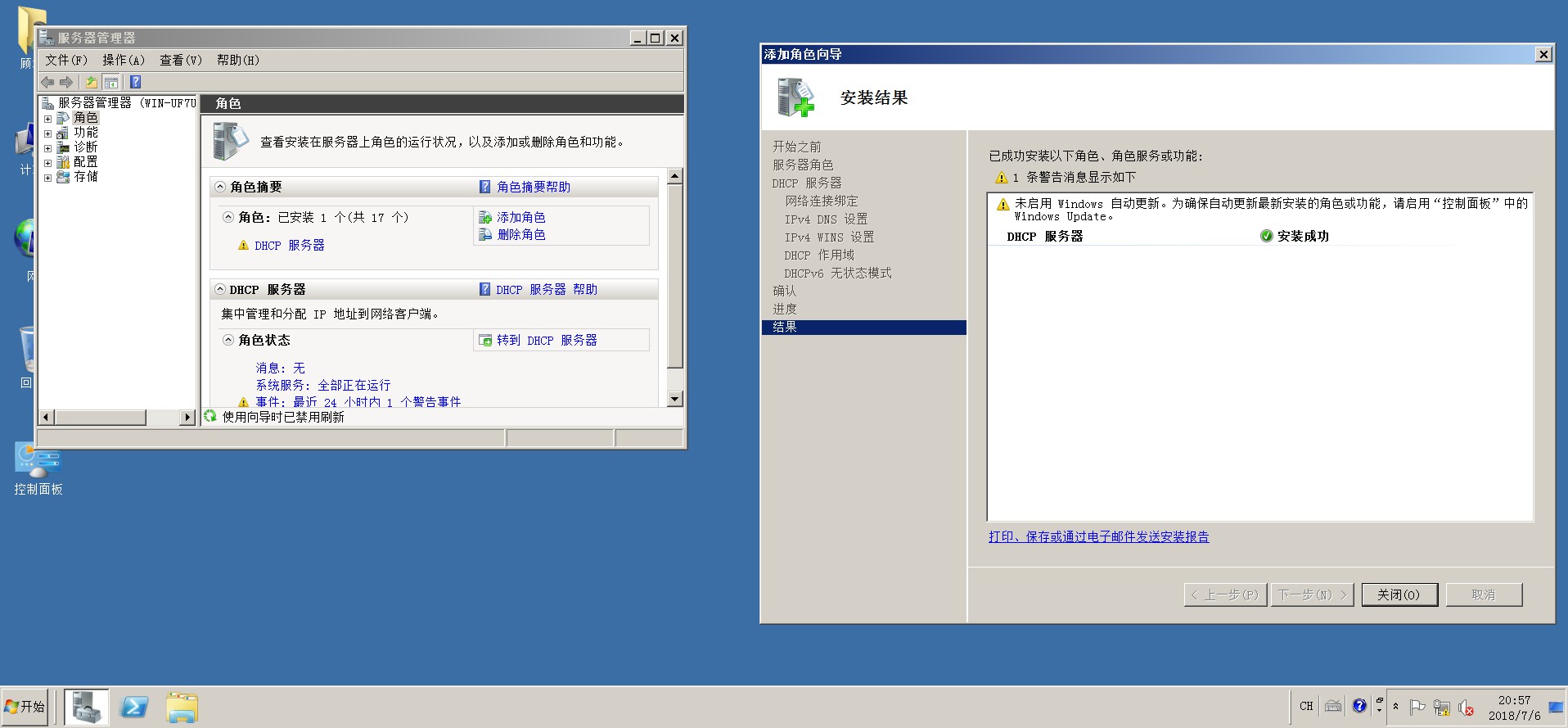The width and height of the screenshot is (1568, 728).
Task: Click the 配置 tree node icon
Action: tap(63, 162)
